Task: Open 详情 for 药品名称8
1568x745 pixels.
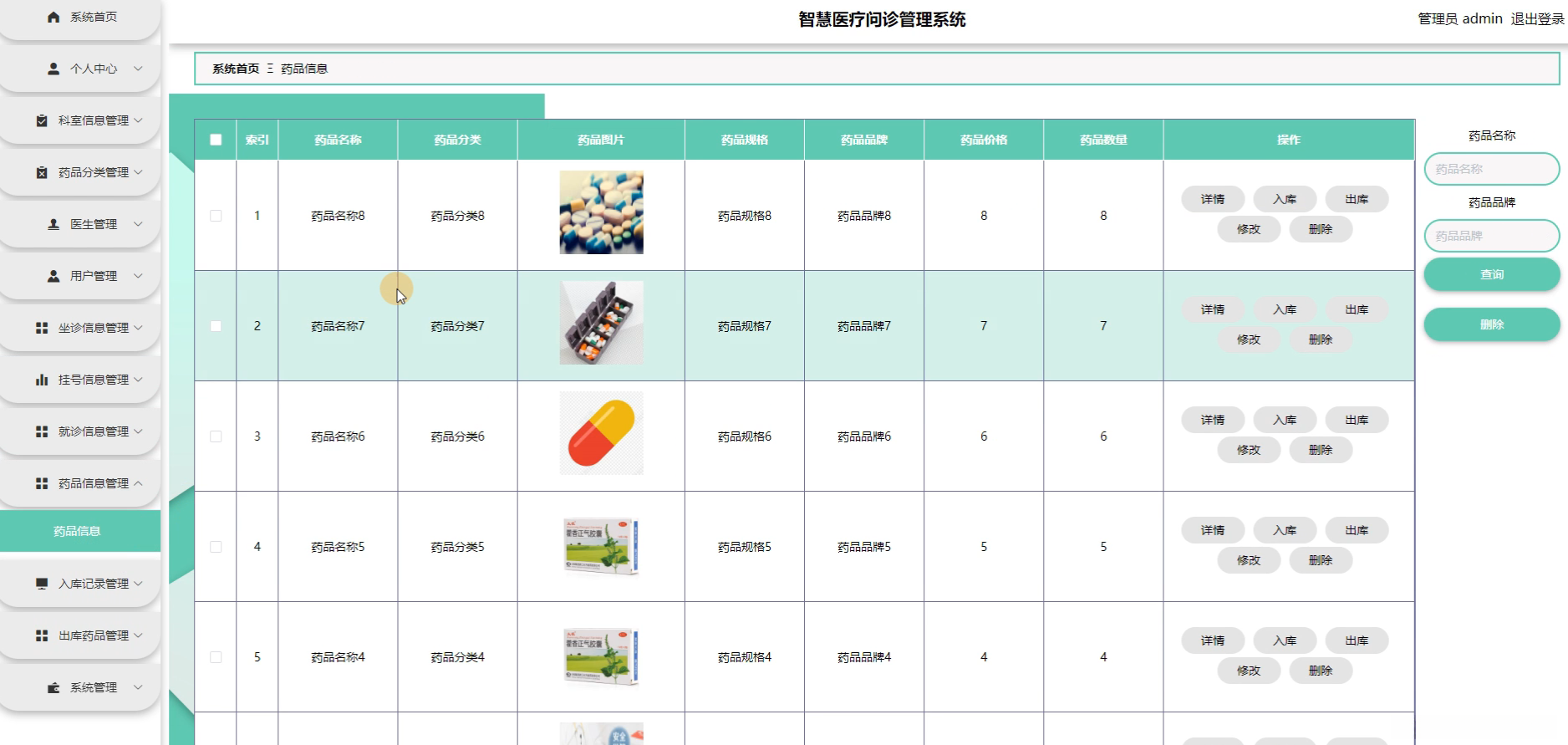Action: (x=1213, y=199)
